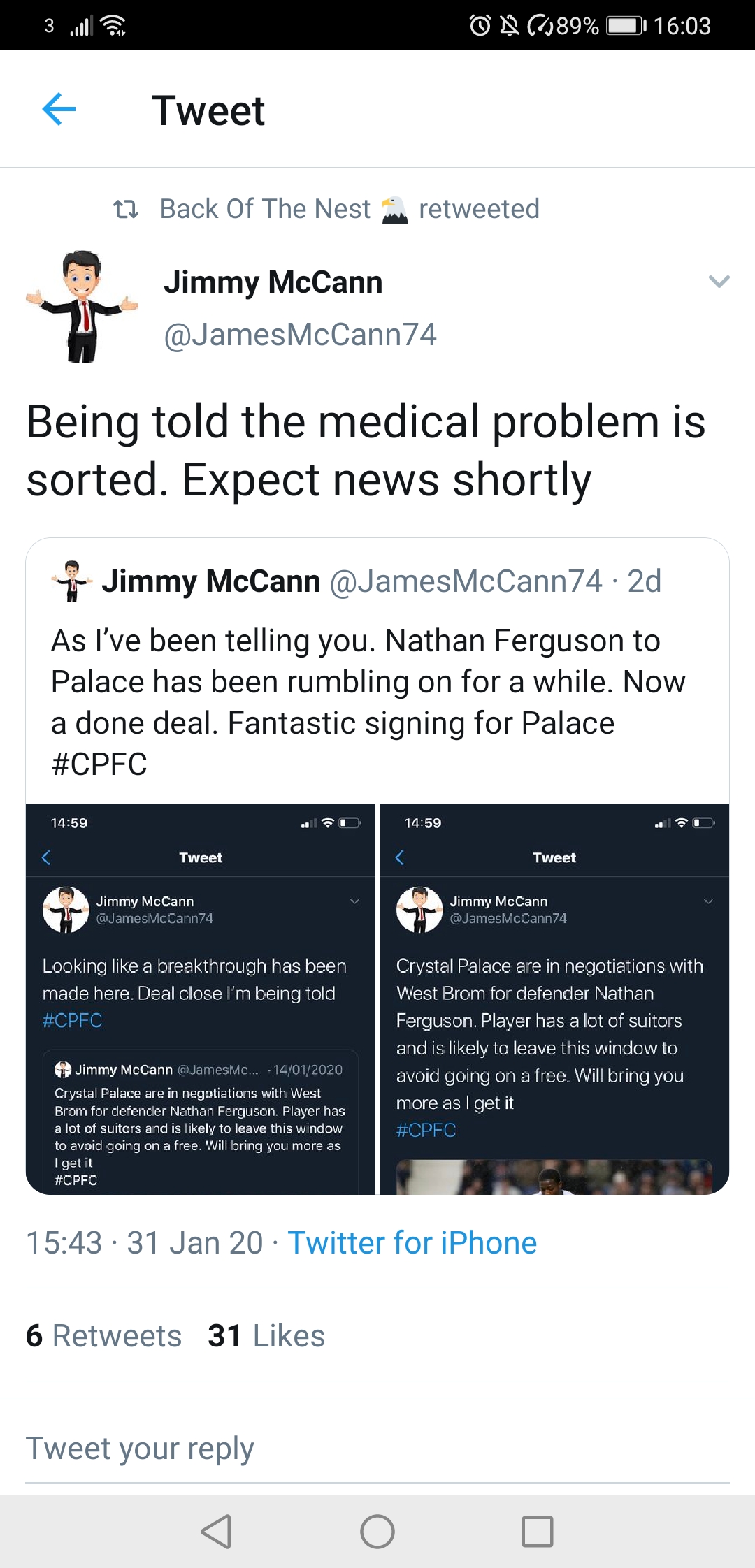This screenshot has height=1568, width=755.
Task: View the 6 Retweets list
Action: click(103, 1335)
